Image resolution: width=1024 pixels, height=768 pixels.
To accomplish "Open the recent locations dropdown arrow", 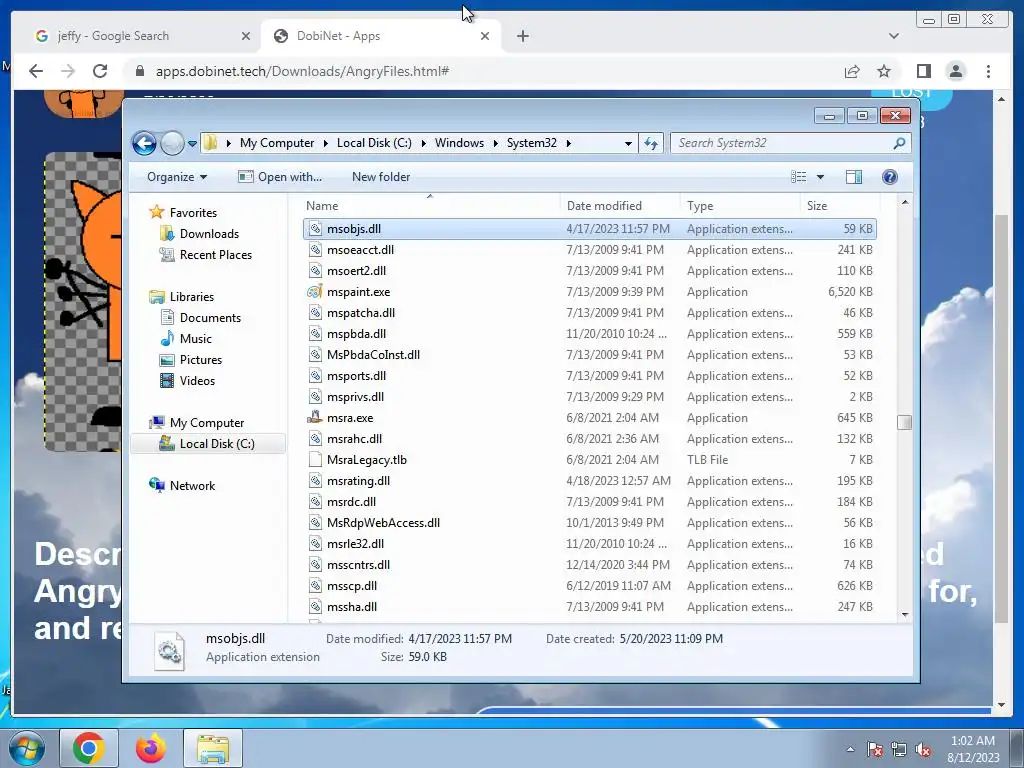I will pyautogui.click(x=192, y=144).
